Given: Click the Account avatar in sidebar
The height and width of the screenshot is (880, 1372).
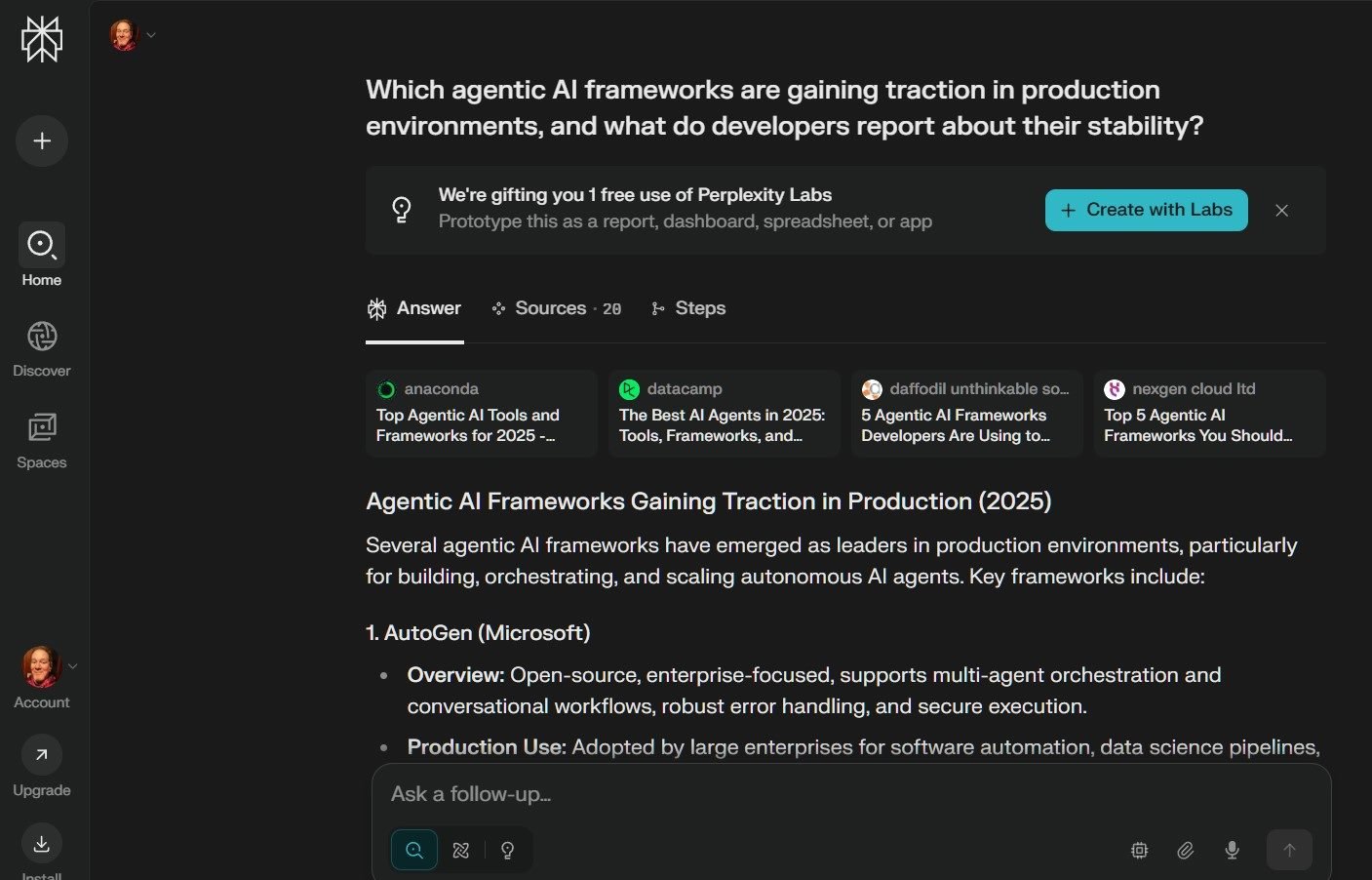Looking at the screenshot, I should point(41,666).
